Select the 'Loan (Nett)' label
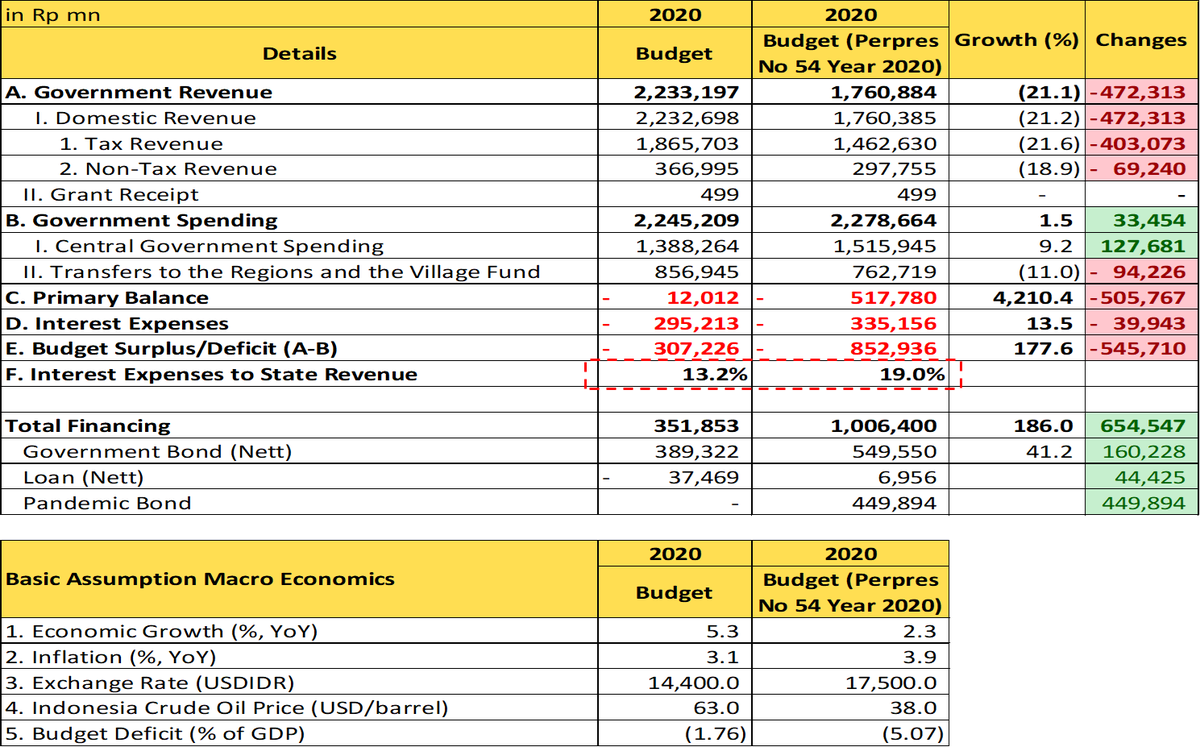 point(83,478)
